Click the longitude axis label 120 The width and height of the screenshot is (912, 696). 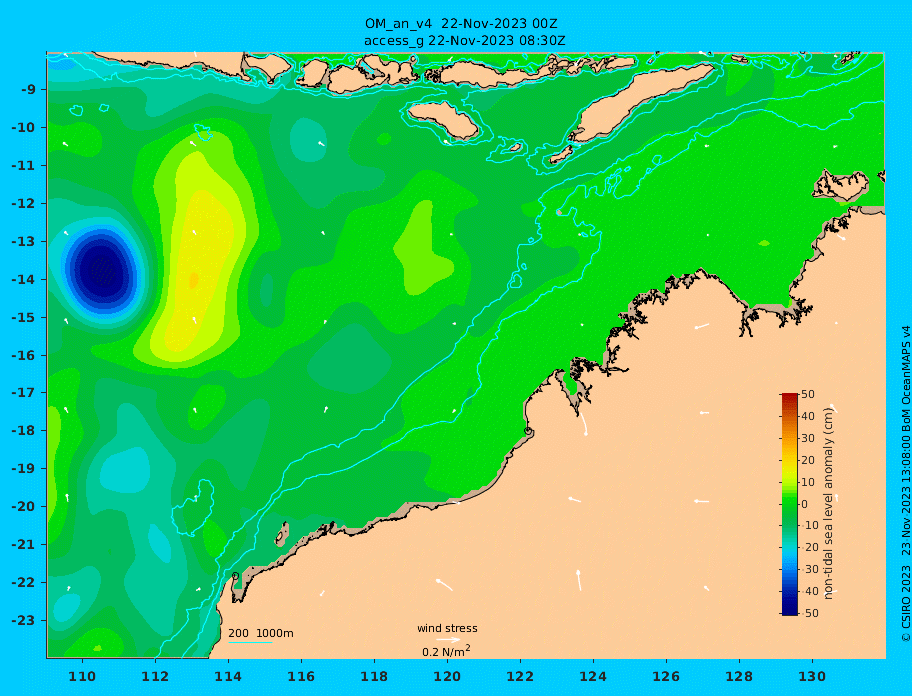(x=447, y=677)
